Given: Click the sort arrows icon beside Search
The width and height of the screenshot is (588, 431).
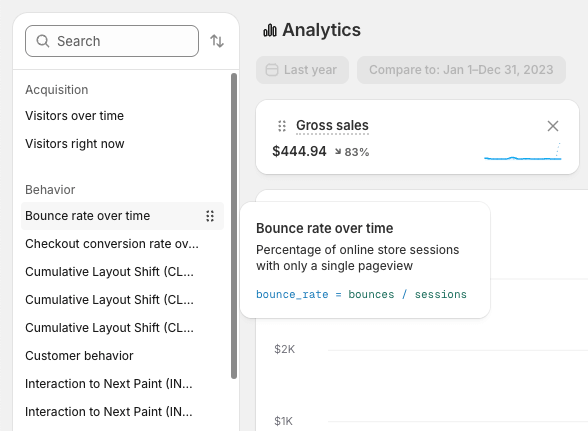Looking at the screenshot, I should [217, 41].
